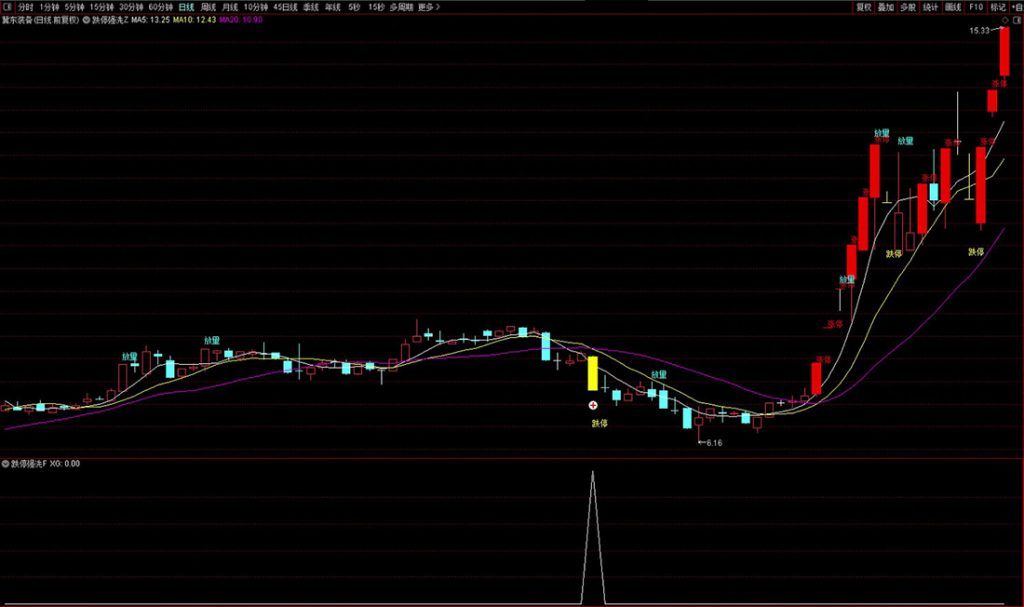Click the yellow 跌停 candlestick
The height and width of the screenshot is (607, 1024).
(x=592, y=373)
